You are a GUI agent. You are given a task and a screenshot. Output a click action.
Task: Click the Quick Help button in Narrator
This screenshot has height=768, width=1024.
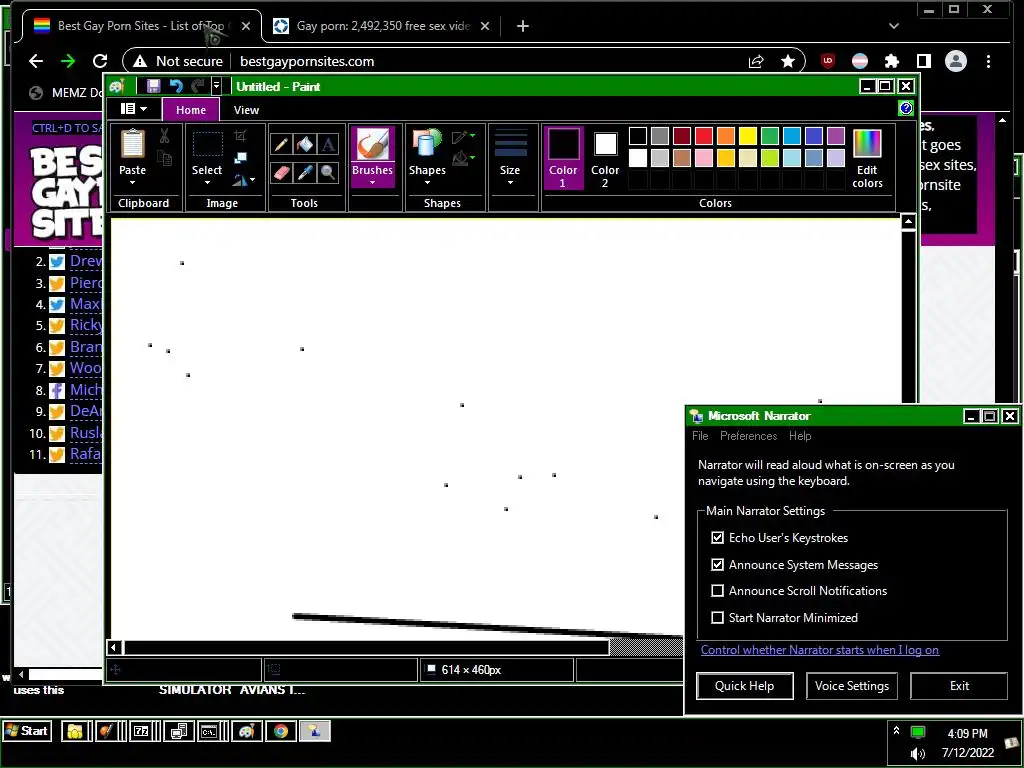point(744,686)
